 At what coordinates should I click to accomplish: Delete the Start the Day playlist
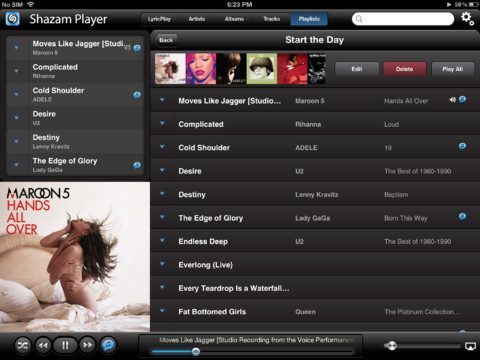coord(404,69)
